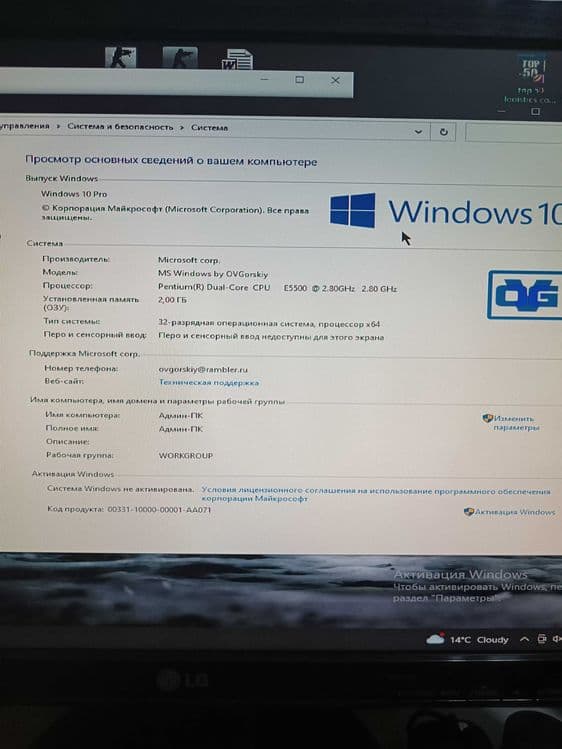Click the installed memory value 2,00 ГБ
The image size is (562, 749).
tap(172, 300)
